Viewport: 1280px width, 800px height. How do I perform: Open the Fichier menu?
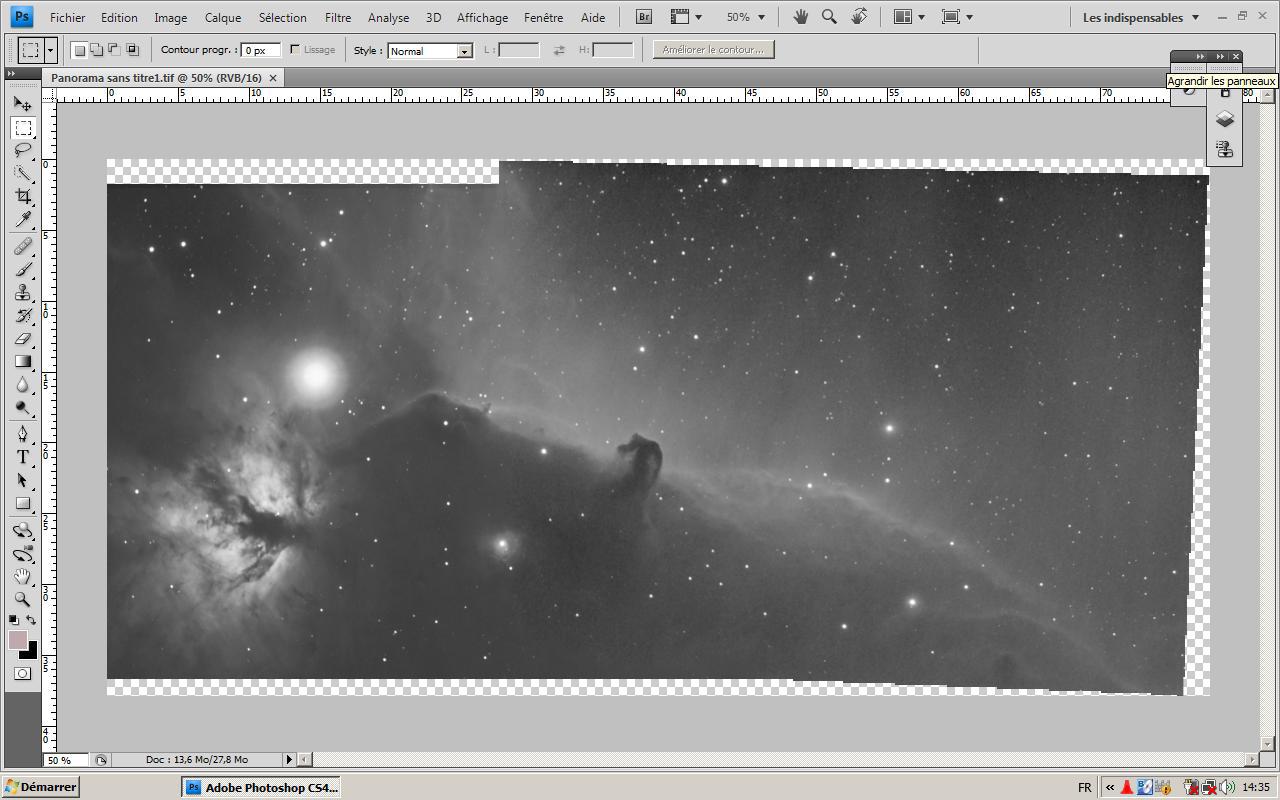click(67, 17)
